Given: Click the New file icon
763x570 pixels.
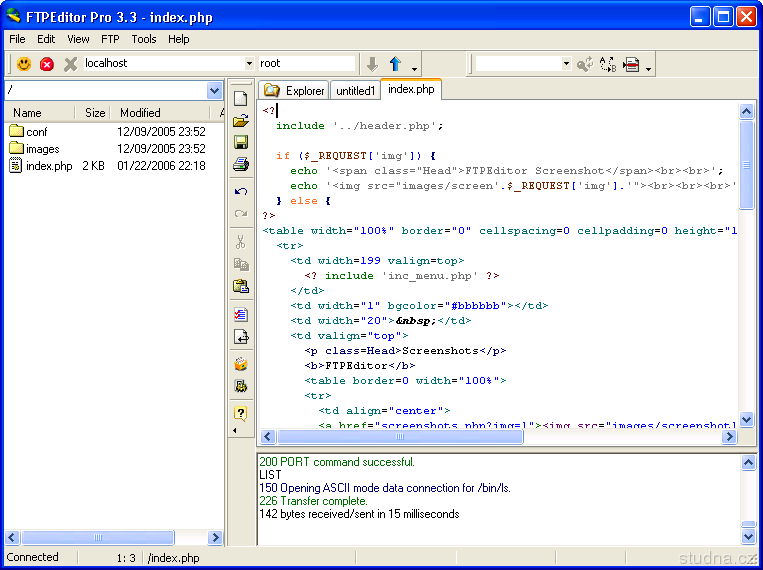Looking at the screenshot, I should click(x=240, y=98).
